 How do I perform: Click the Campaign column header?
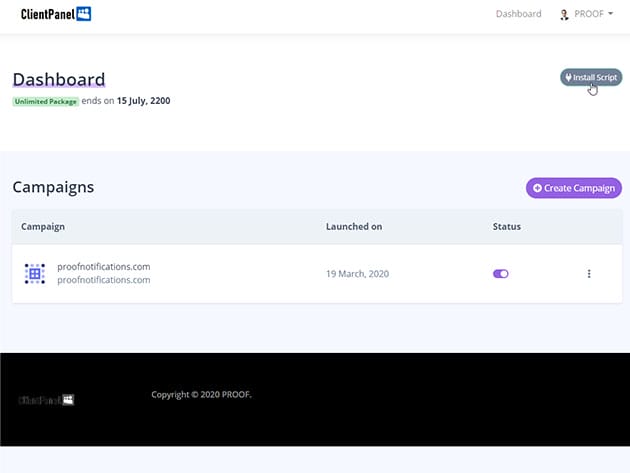(43, 227)
